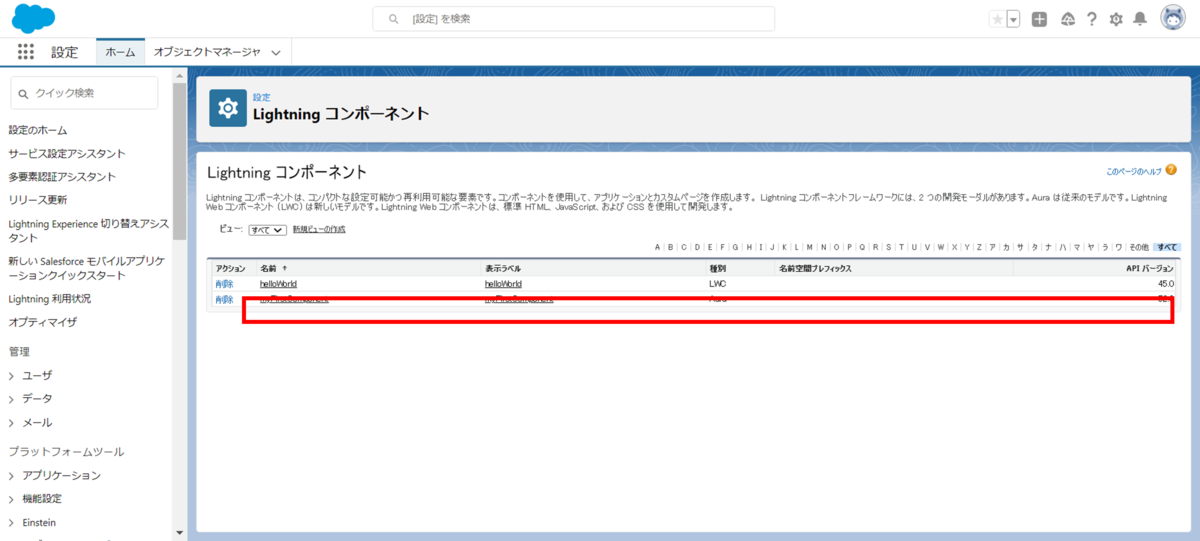The width and height of the screenshot is (1200, 541).
Task: Open the favorites list dropdown arrow
Action: click(x=1013, y=19)
